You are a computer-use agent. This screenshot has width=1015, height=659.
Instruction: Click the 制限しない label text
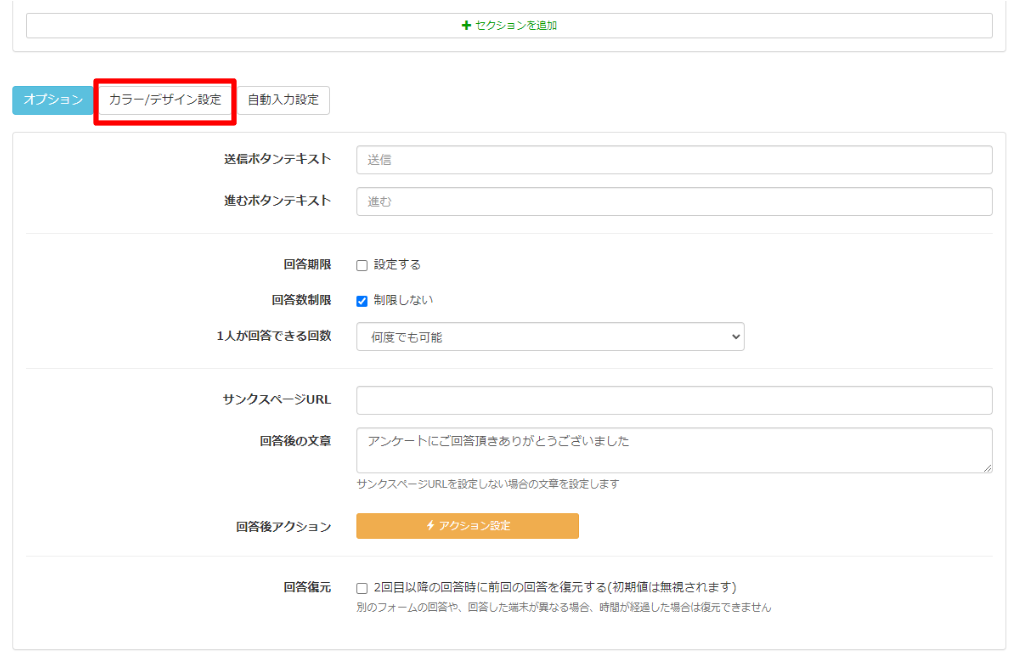click(403, 300)
